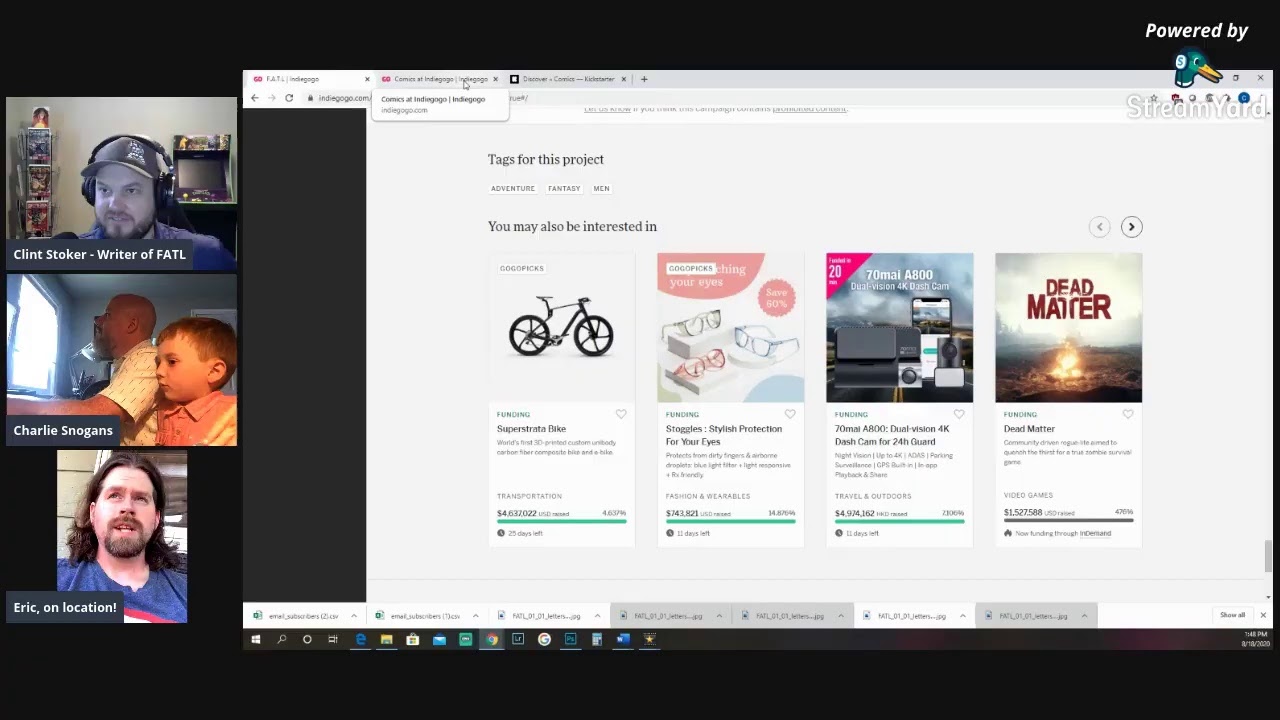Screen dimensions: 1280x720
Task: Save the Dead Matter campaign with heart
Action: point(1128,414)
